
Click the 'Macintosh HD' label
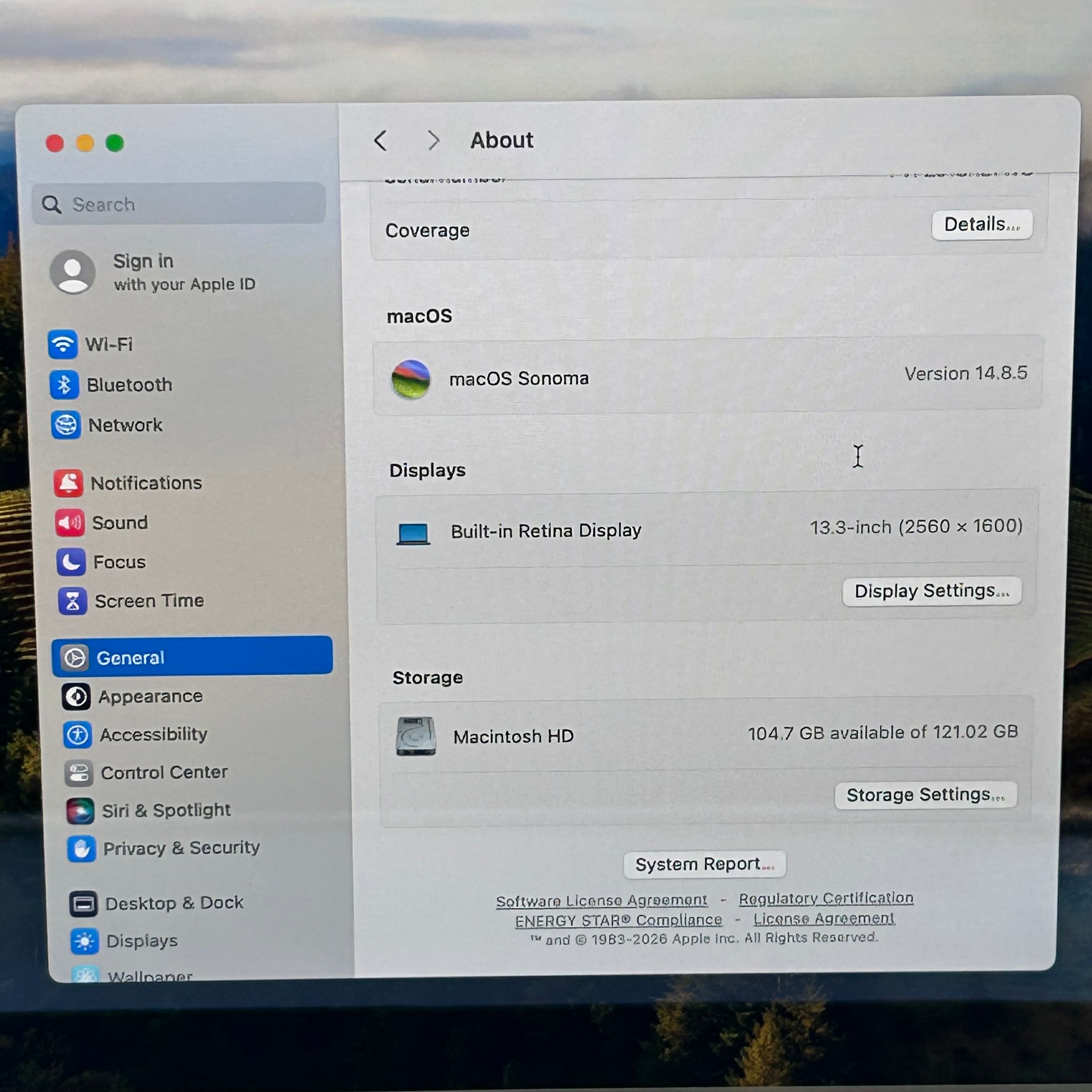[513, 736]
